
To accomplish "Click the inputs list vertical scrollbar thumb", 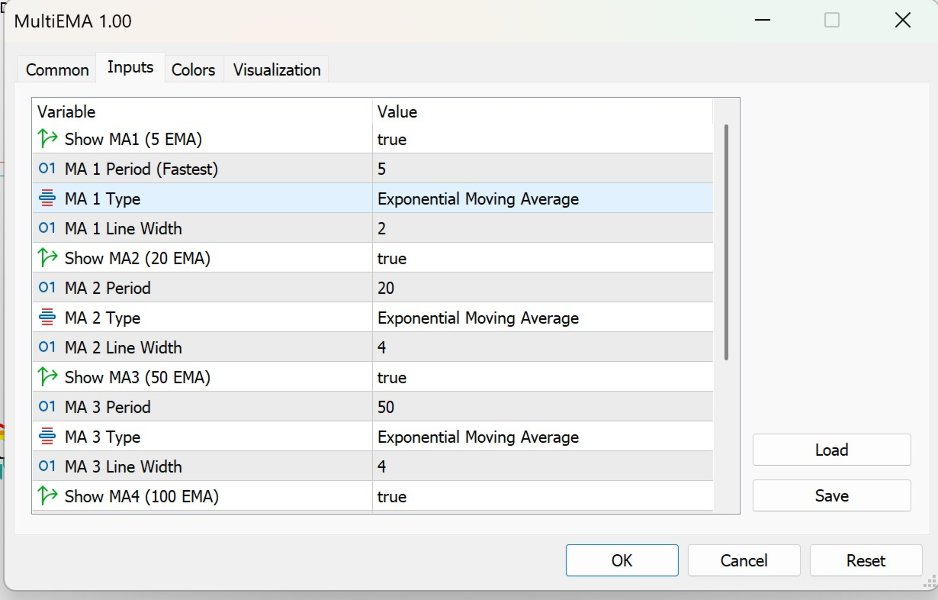I will coord(726,242).
